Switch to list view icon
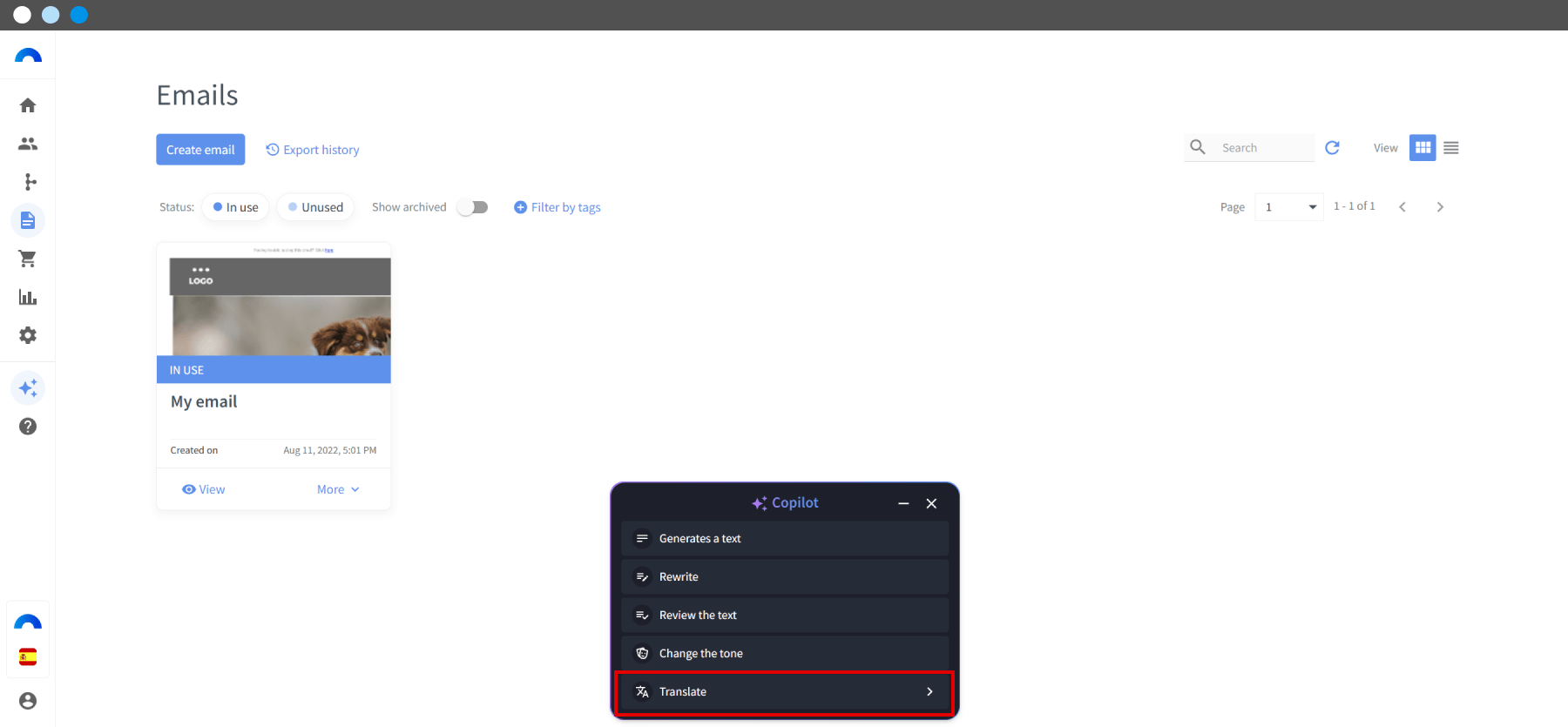 click(x=1451, y=148)
